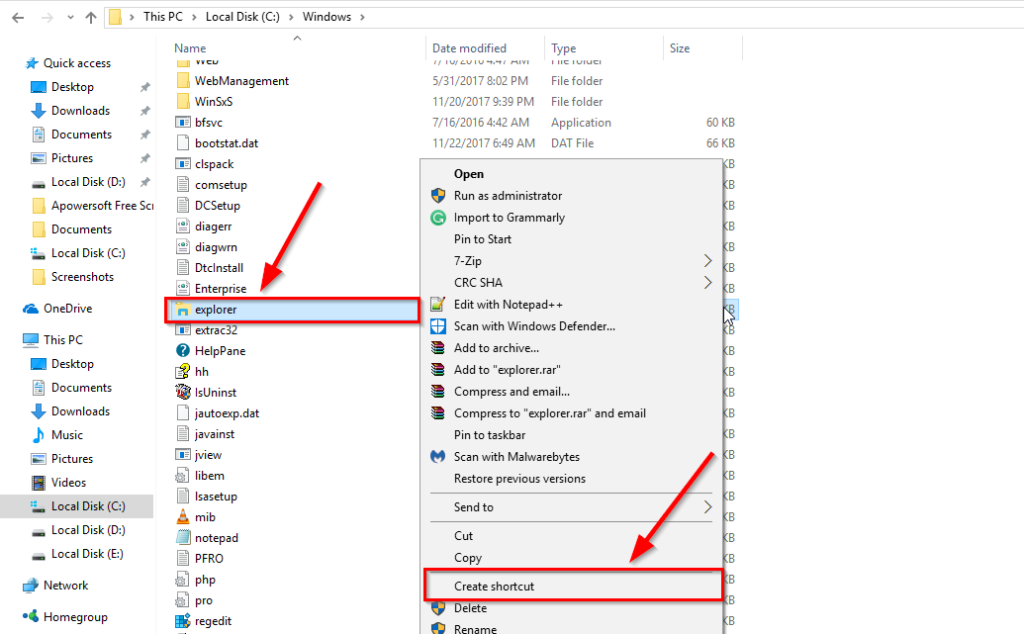Viewport: 1024px width, 634px height.
Task: Select the OneDrive cloud icon in the sidebar
Action: [x=30, y=308]
